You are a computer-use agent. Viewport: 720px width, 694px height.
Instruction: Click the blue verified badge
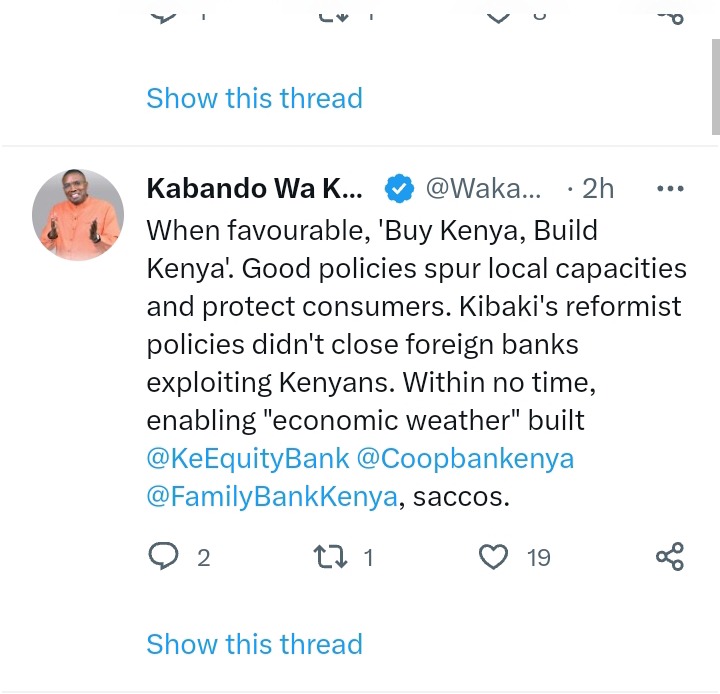tap(401, 188)
